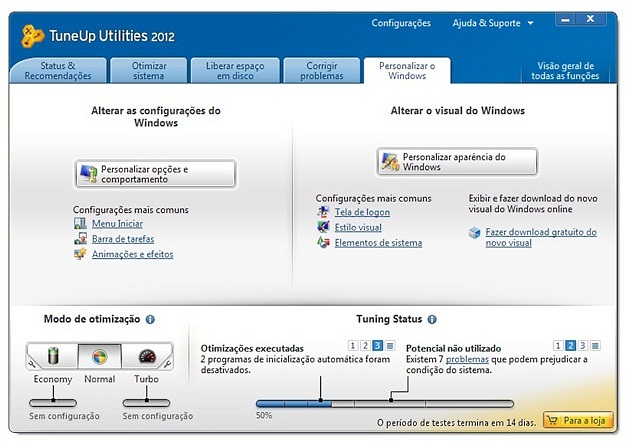The image size is (625, 448).
Task: Select page 3 of Potencial não utilizado
Action: (583, 345)
